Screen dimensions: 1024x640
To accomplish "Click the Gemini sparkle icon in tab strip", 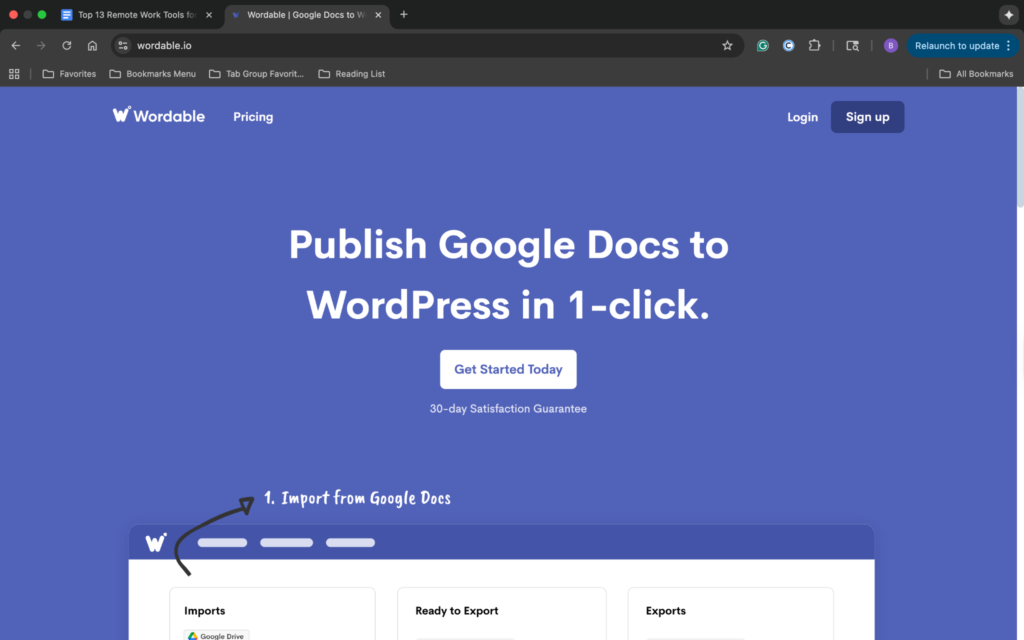I will click(x=1008, y=14).
